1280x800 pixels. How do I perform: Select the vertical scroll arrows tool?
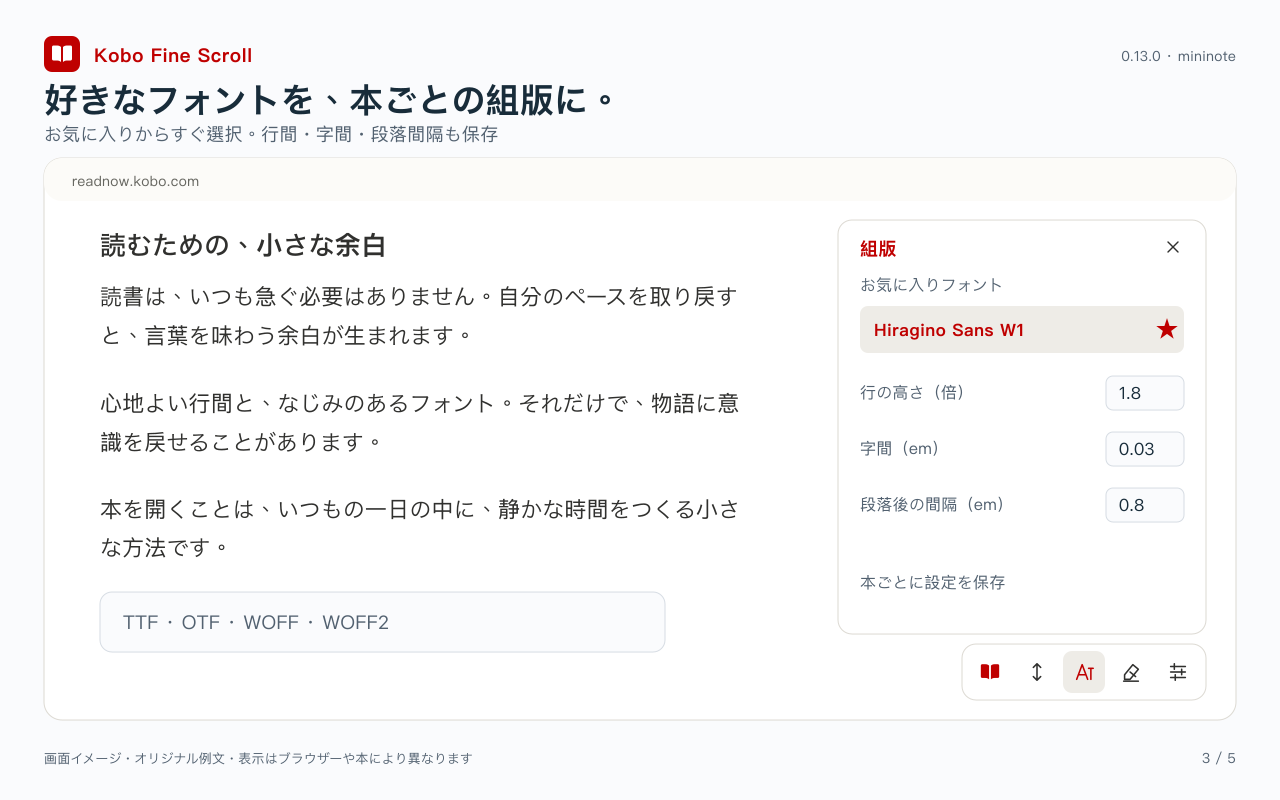click(1037, 672)
